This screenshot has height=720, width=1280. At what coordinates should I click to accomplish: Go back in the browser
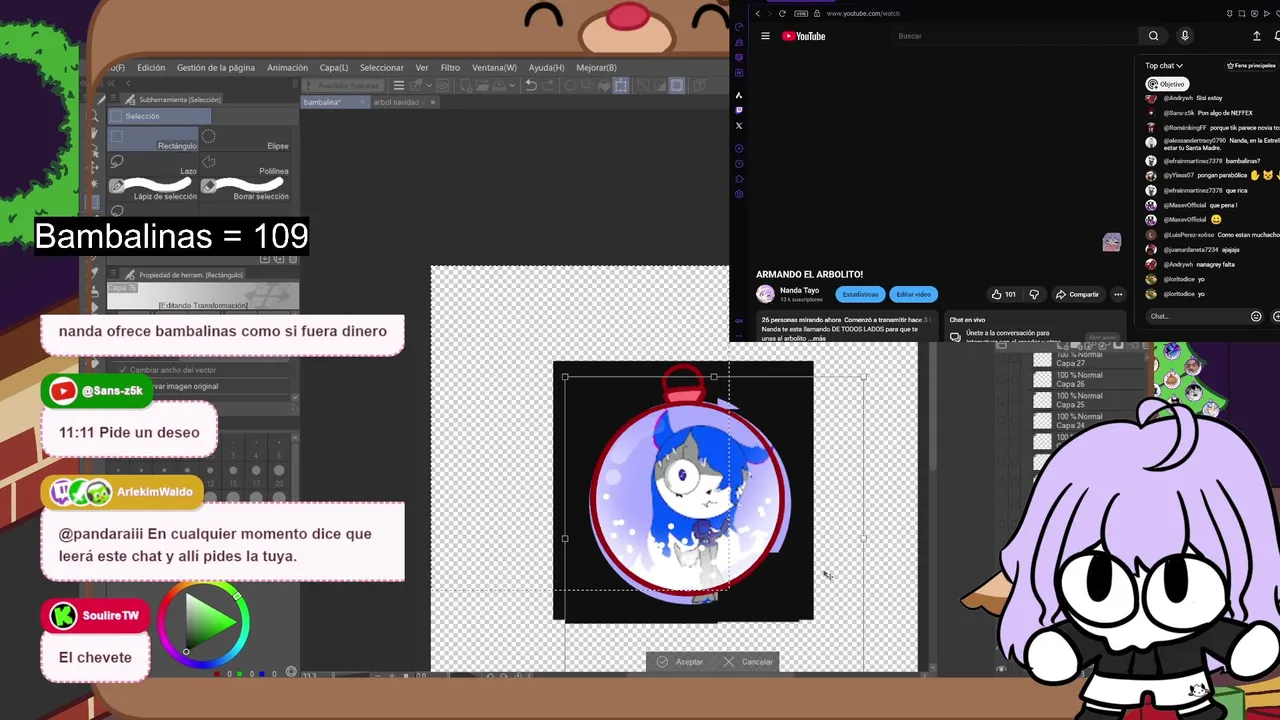[758, 13]
